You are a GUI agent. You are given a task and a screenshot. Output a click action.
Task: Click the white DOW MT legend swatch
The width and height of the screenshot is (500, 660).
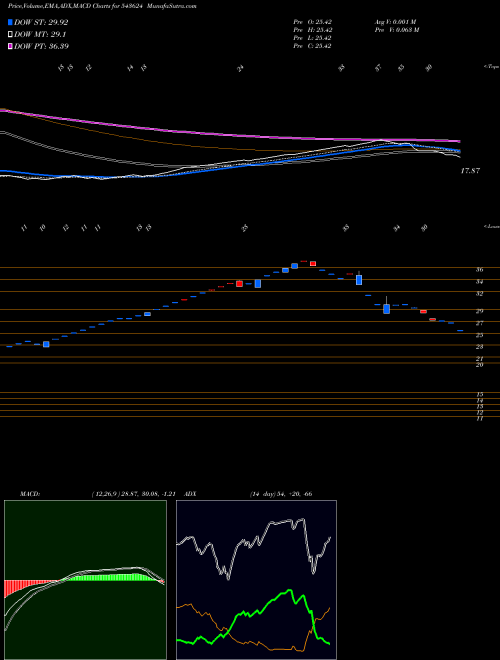click(x=10, y=35)
